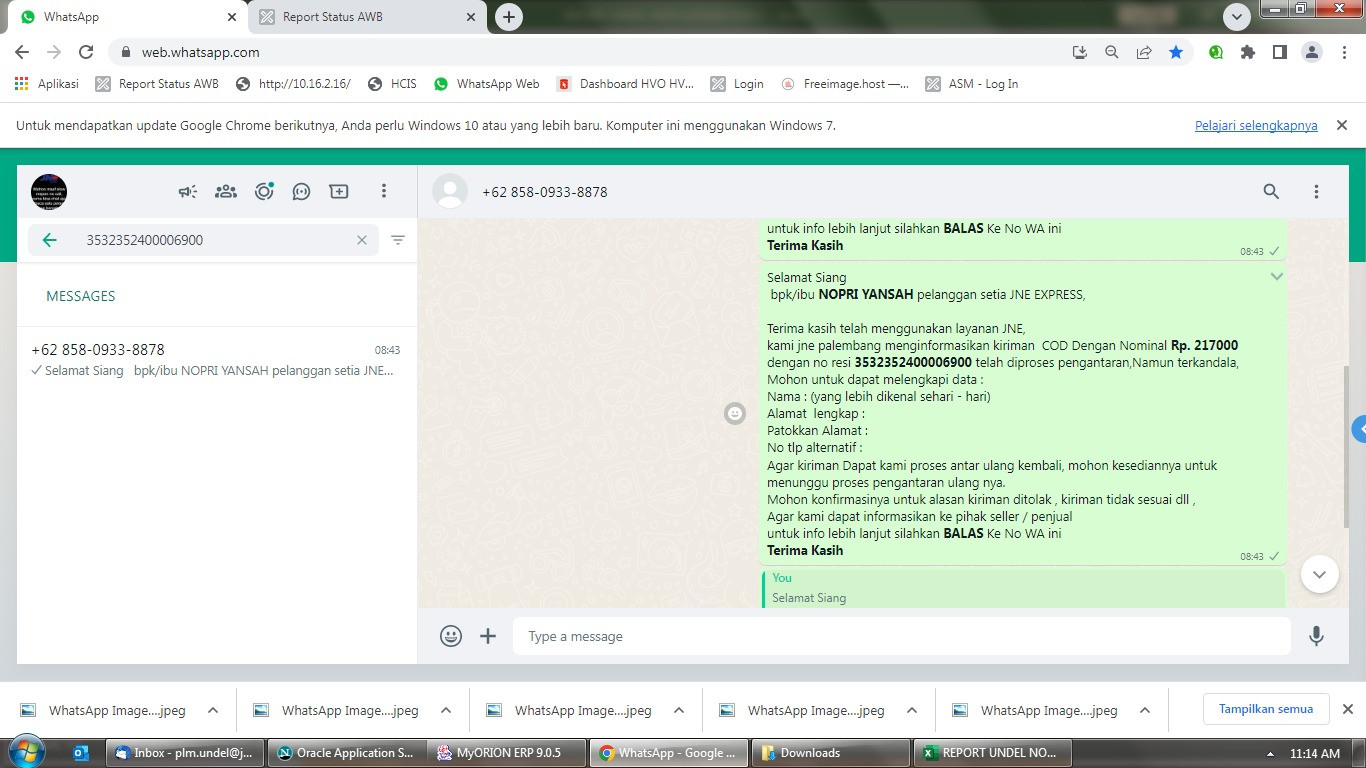Attach a file with plus icon
This screenshot has height=768, width=1366.
(x=488, y=636)
